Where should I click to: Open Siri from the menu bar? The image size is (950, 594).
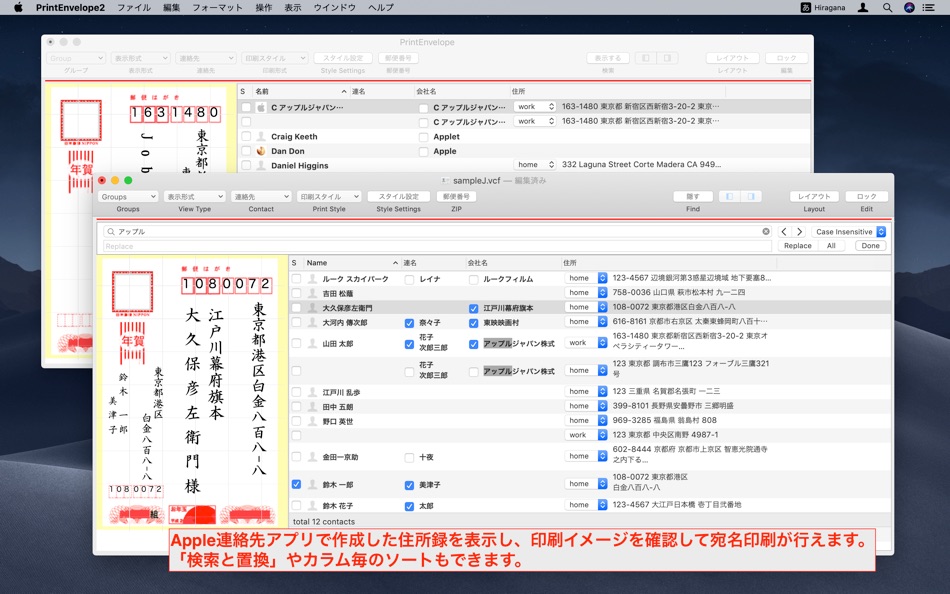(909, 7)
